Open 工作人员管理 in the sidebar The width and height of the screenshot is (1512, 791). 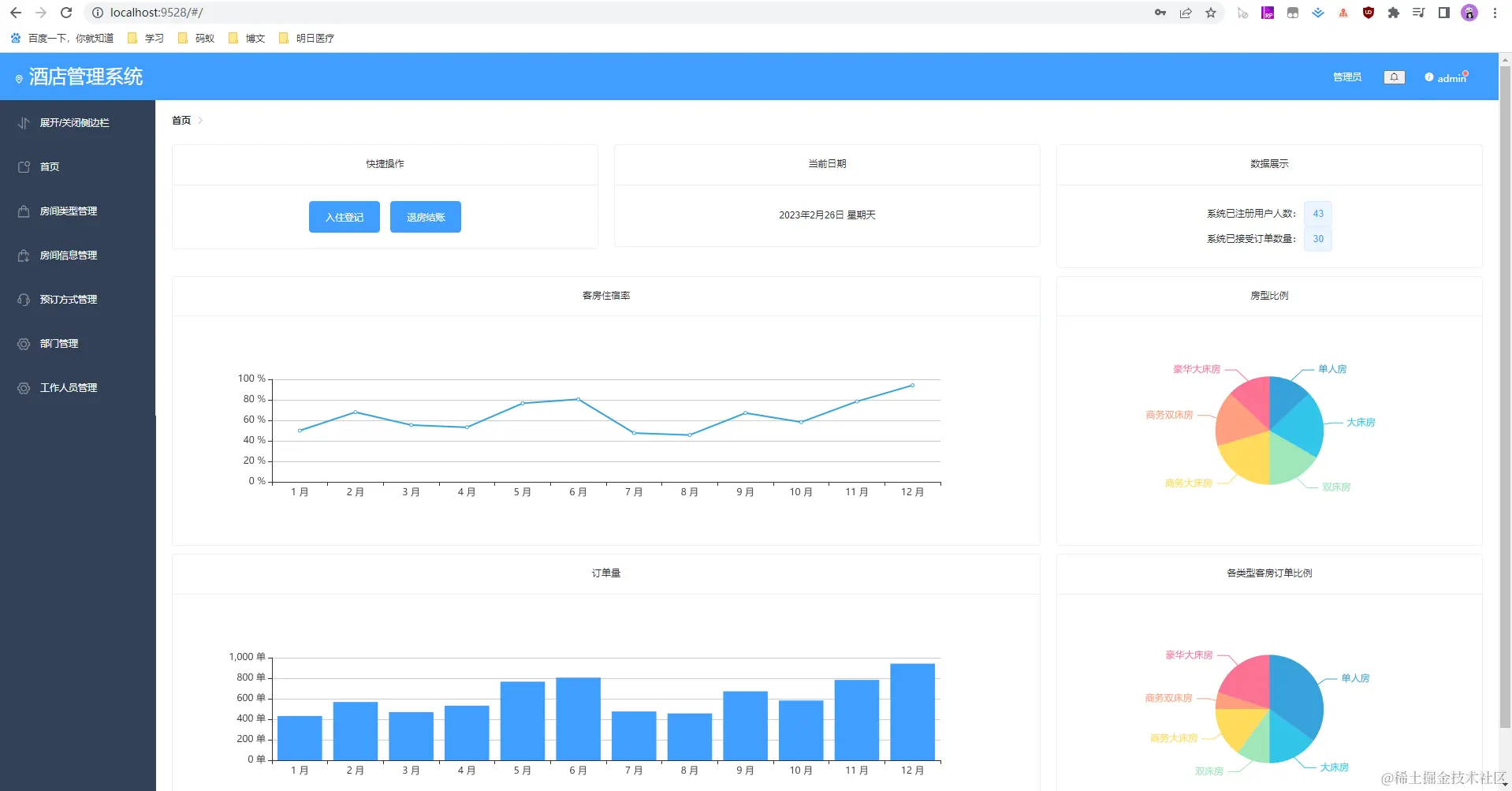77,387
